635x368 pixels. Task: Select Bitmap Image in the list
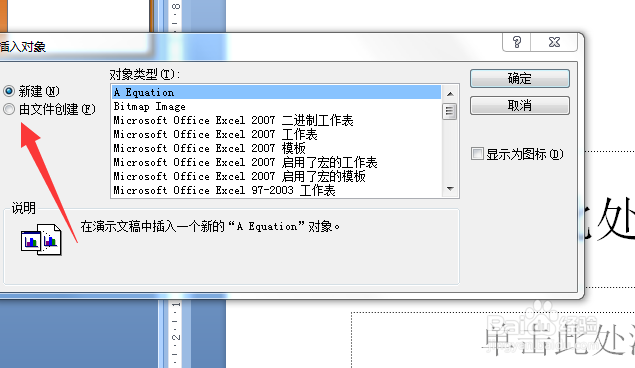pos(277,106)
